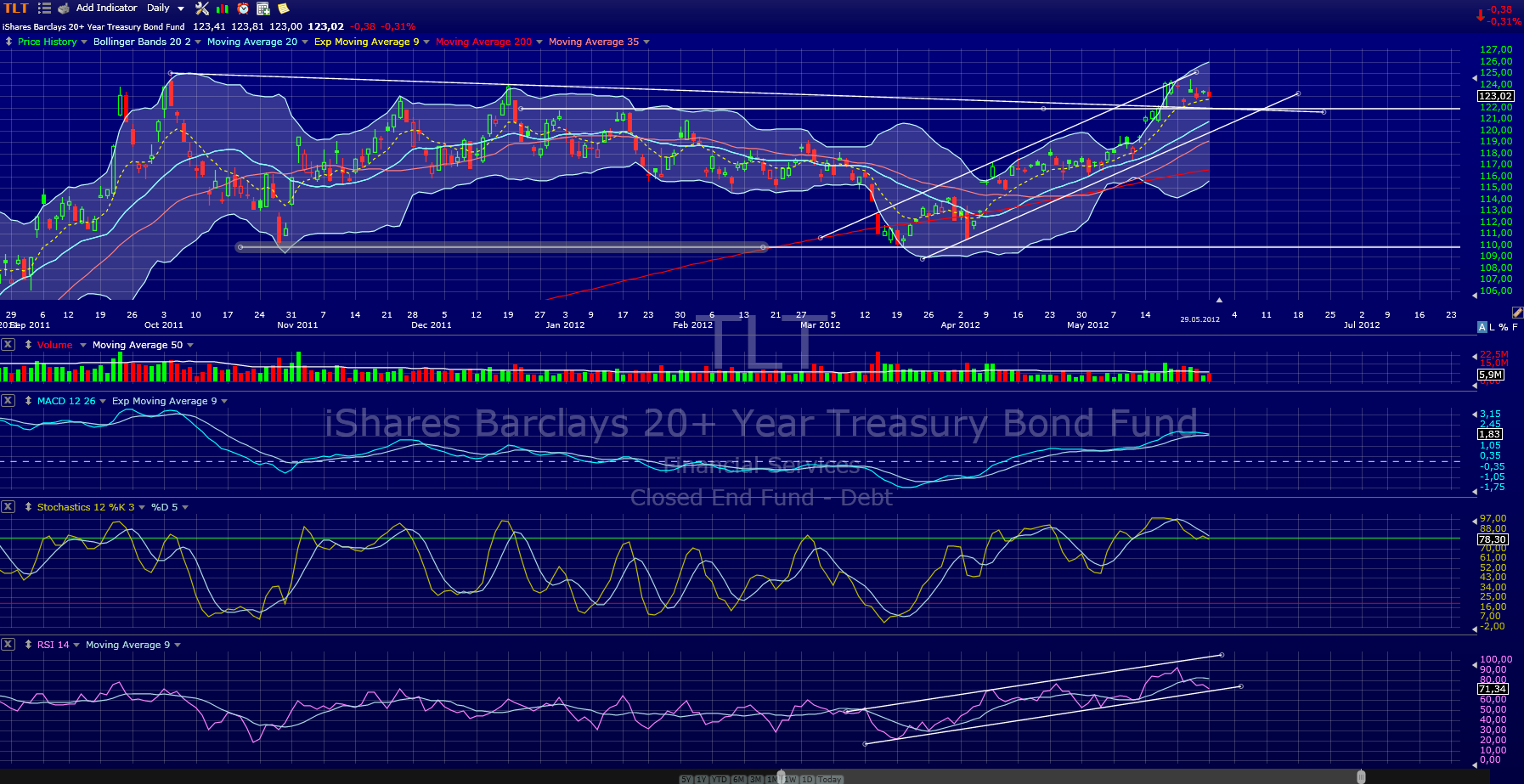Grab the right time-range slider handle

pyautogui.click(x=1361, y=776)
